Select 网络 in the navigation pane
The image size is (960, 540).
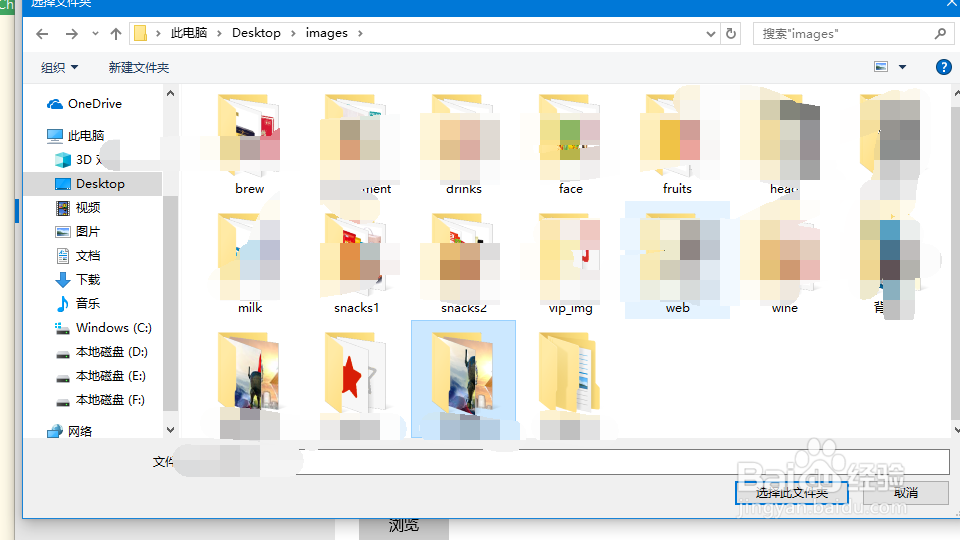[x=69, y=431]
